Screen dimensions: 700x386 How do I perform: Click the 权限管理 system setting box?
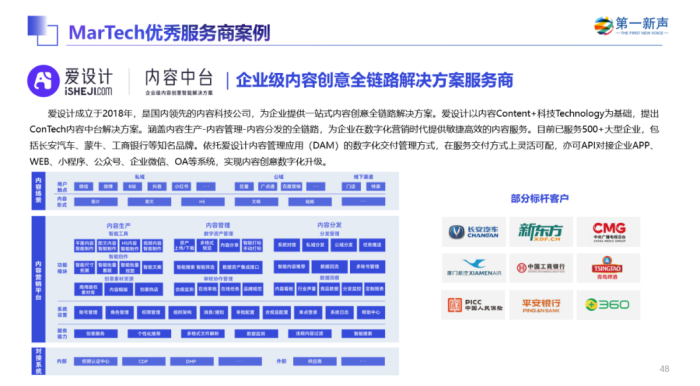pyautogui.click(x=151, y=312)
